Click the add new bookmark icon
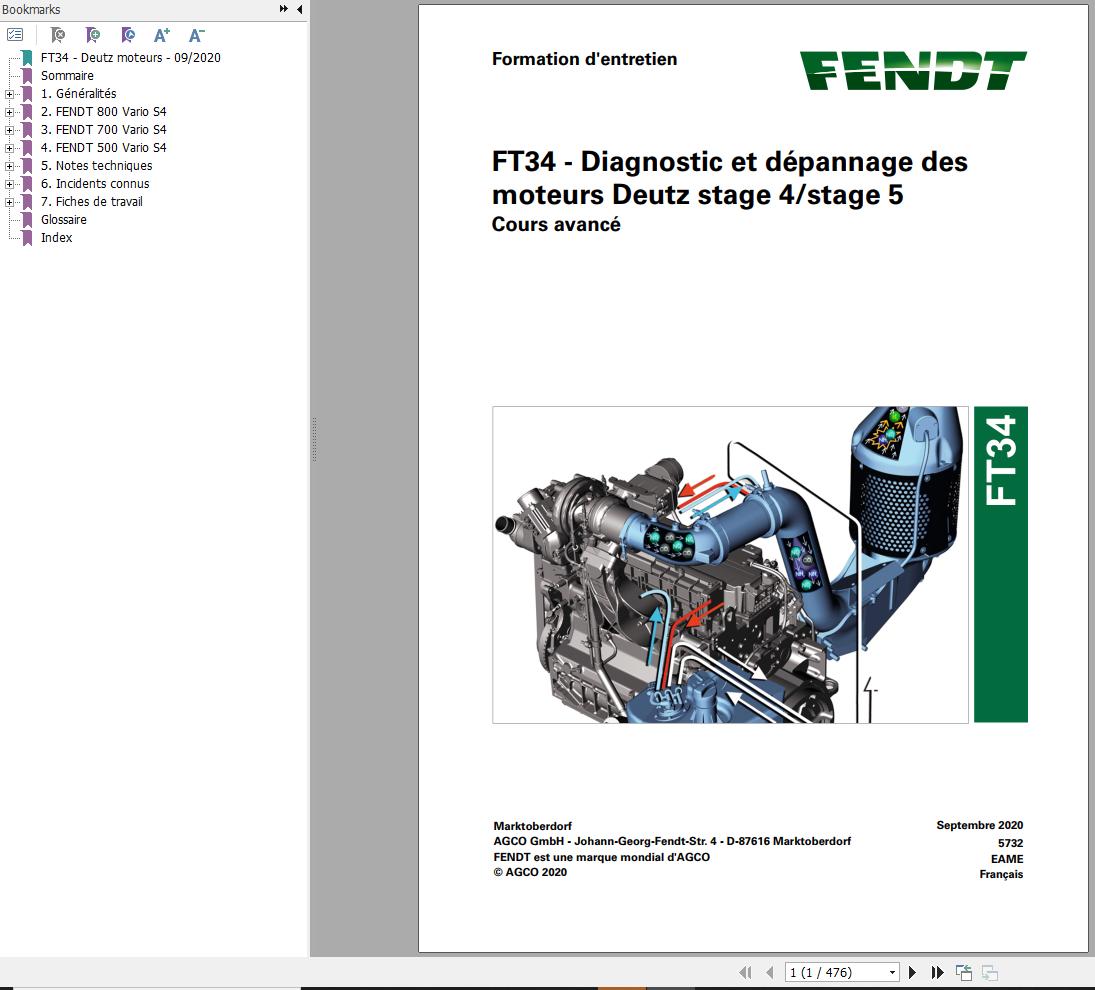Screen dimensions: 1095x990 click(x=92, y=34)
